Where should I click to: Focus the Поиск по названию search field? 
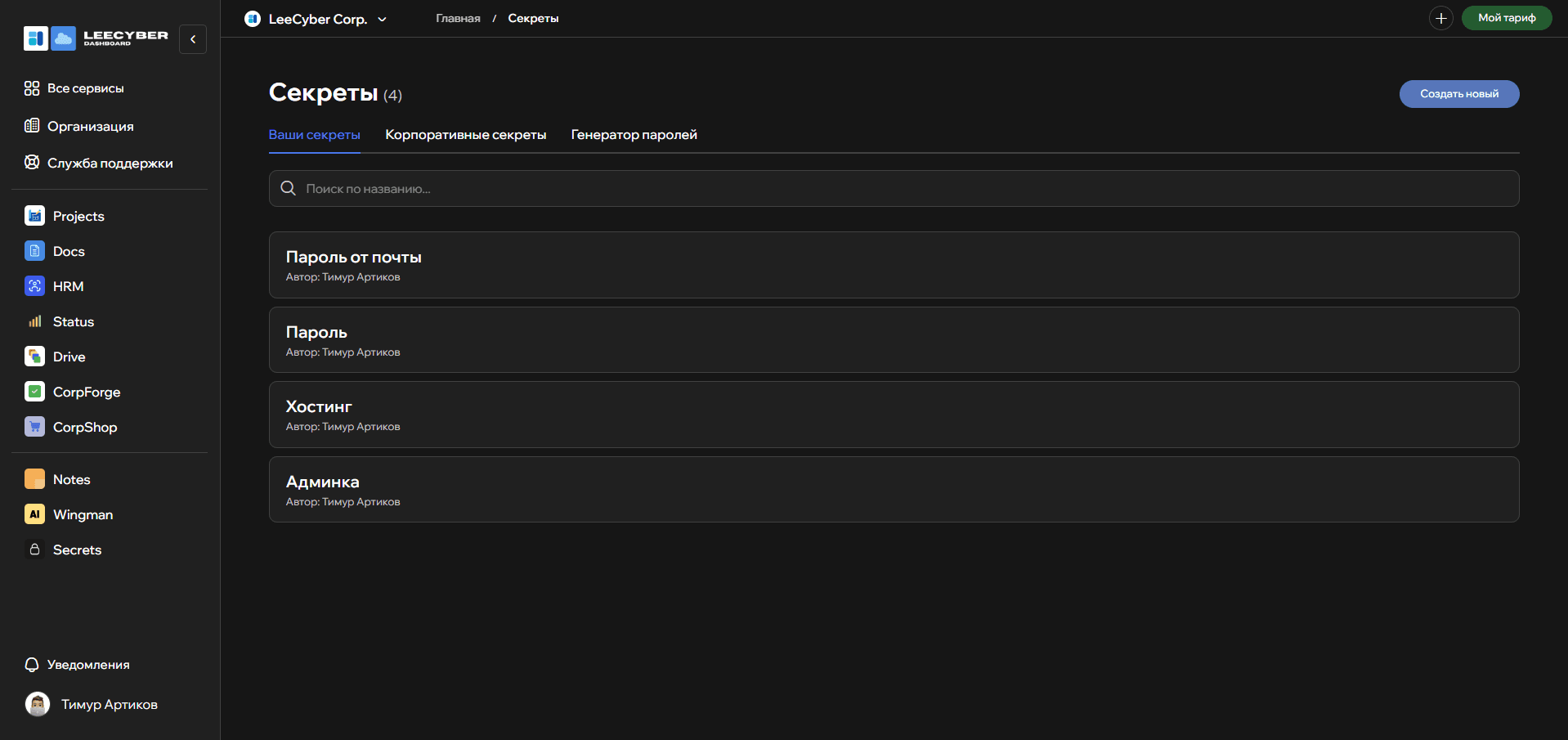coord(894,189)
